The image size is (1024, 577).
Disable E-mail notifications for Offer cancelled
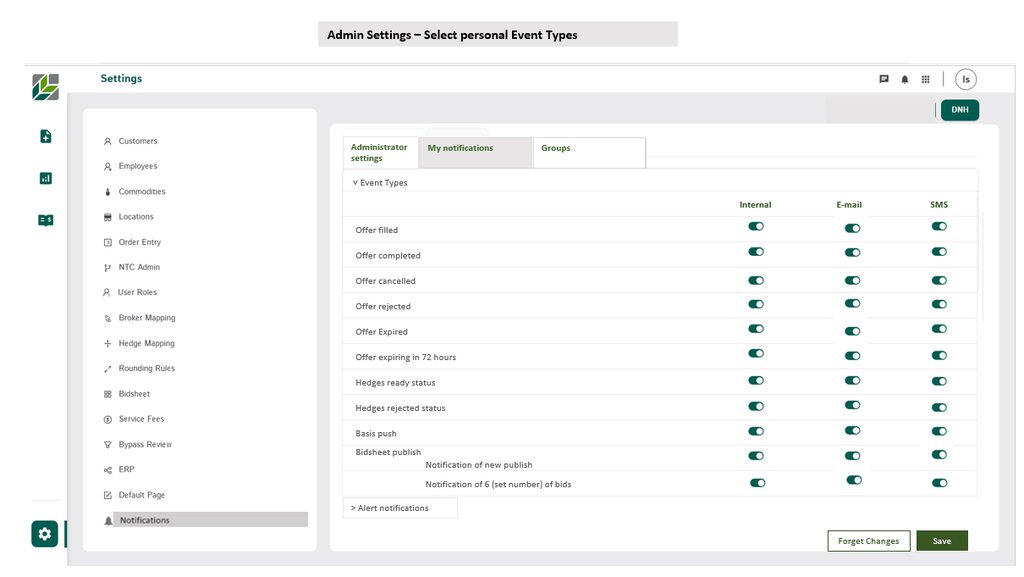[x=852, y=280]
